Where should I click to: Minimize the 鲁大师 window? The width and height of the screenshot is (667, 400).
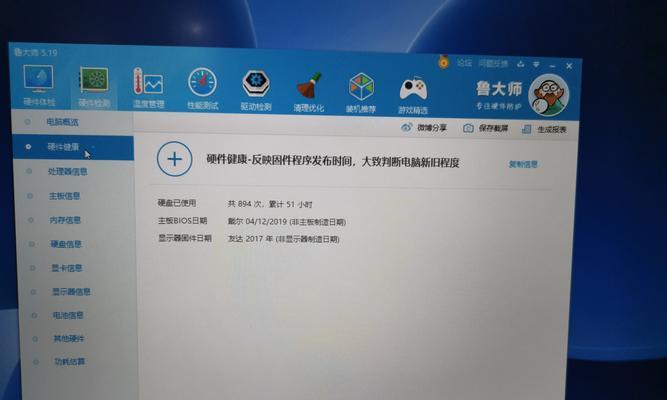point(552,66)
